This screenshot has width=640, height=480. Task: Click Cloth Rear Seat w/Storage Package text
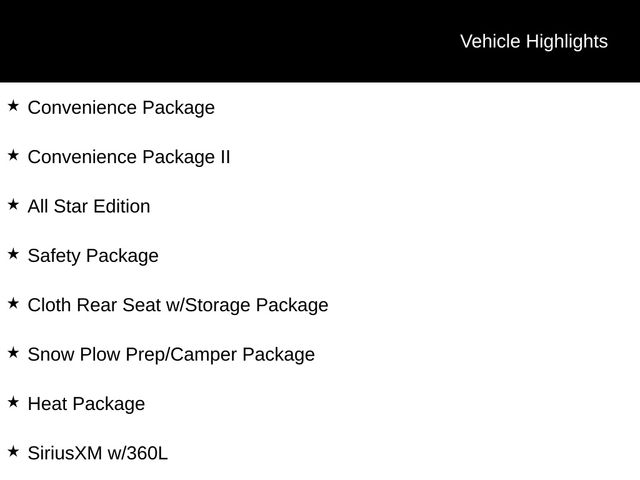click(x=178, y=305)
